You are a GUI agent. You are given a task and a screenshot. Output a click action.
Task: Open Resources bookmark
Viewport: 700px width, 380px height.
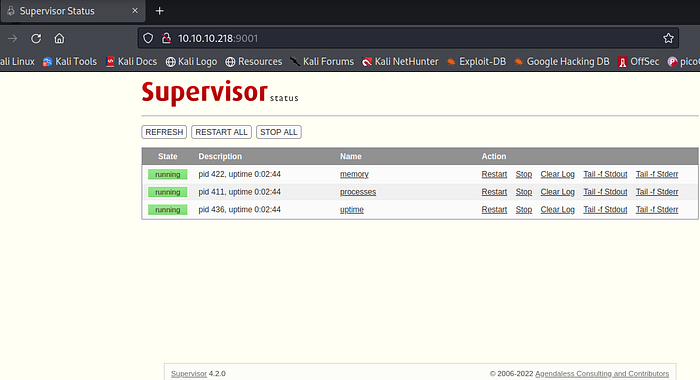254,62
